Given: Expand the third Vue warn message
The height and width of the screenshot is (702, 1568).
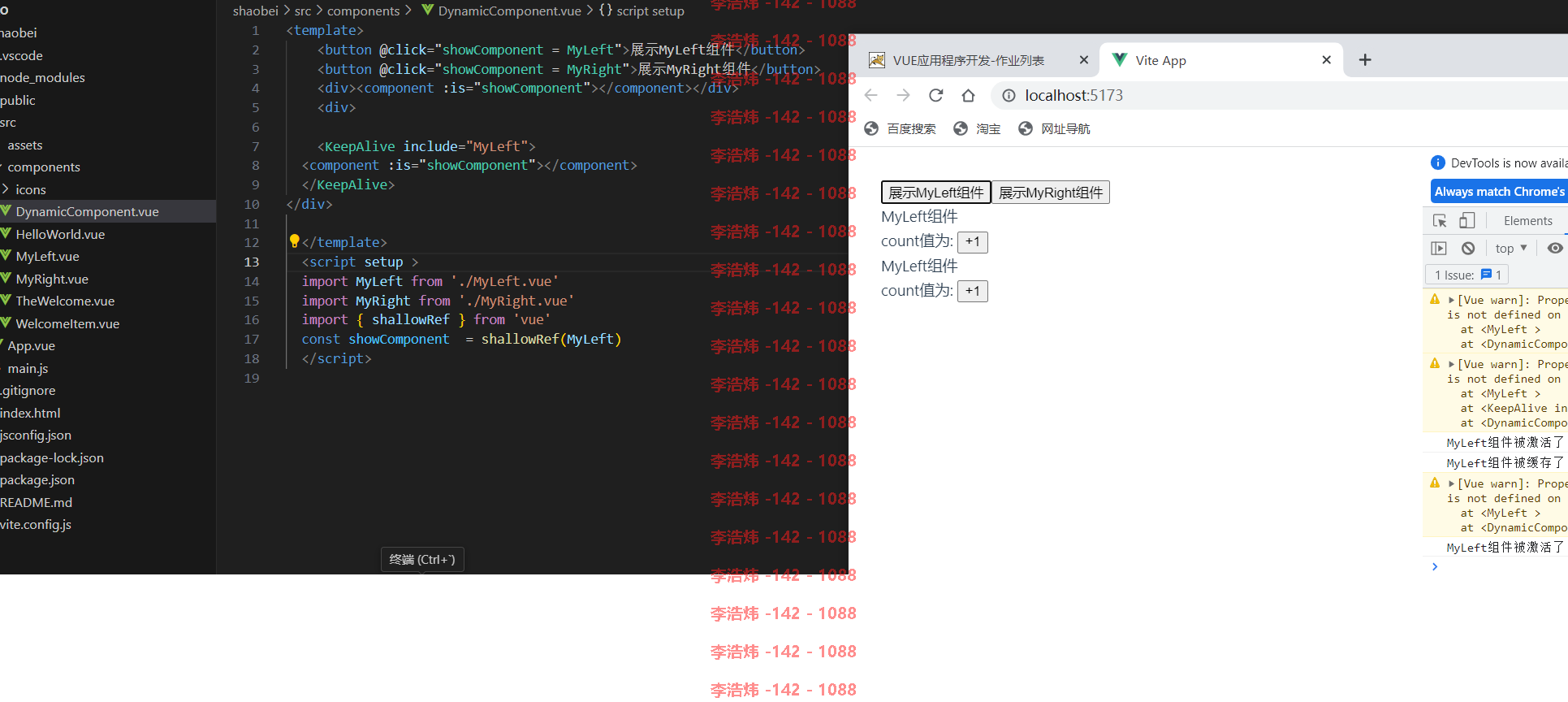Looking at the screenshot, I should (1451, 483).
